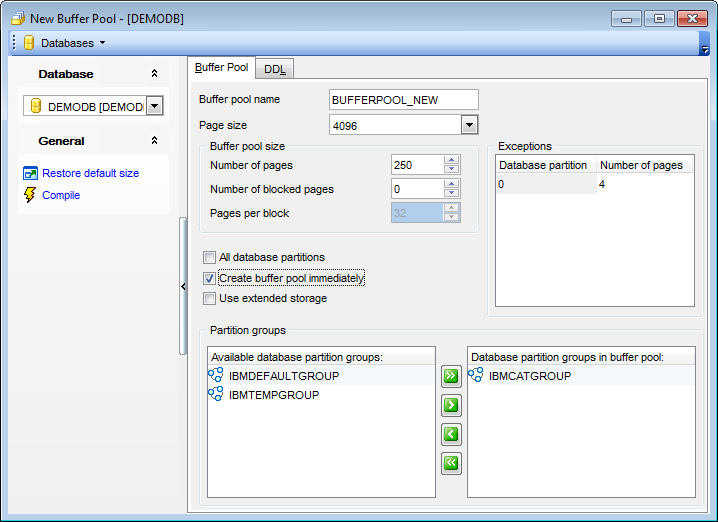Switch to the Buffer Pool tab
718x522 pixels.
[x=222, y=67]
